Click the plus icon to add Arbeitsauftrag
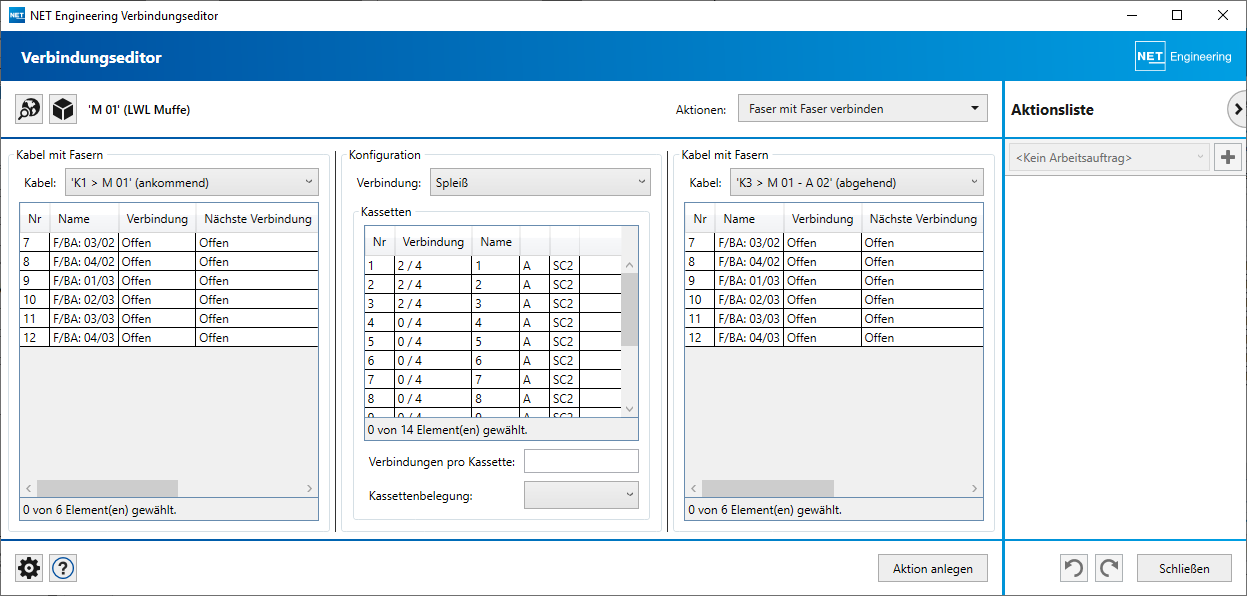The image size is (1247, 596). tap(1227, 157)
